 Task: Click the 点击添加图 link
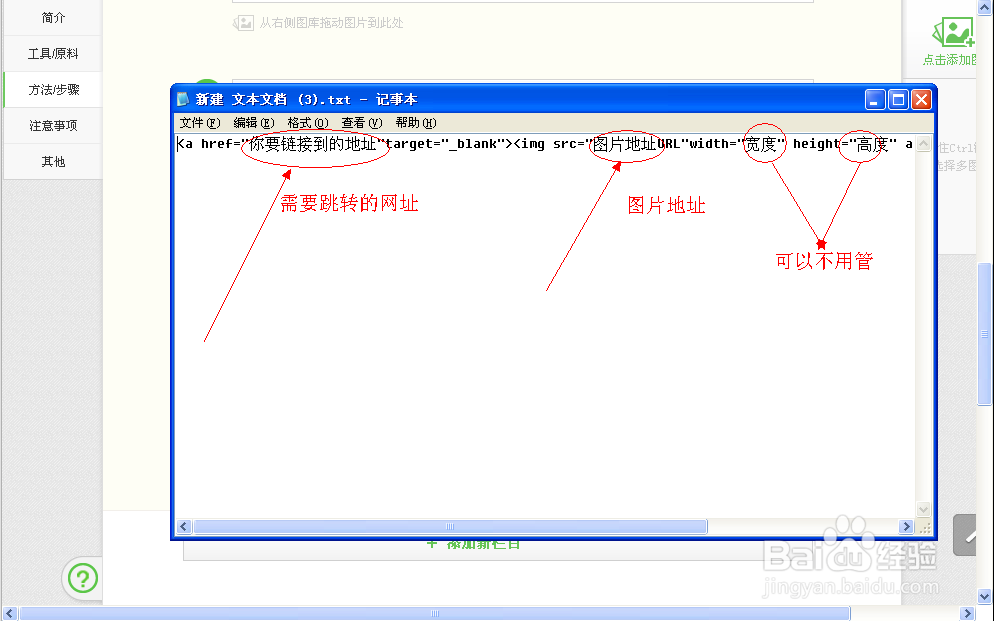[950, 60]
